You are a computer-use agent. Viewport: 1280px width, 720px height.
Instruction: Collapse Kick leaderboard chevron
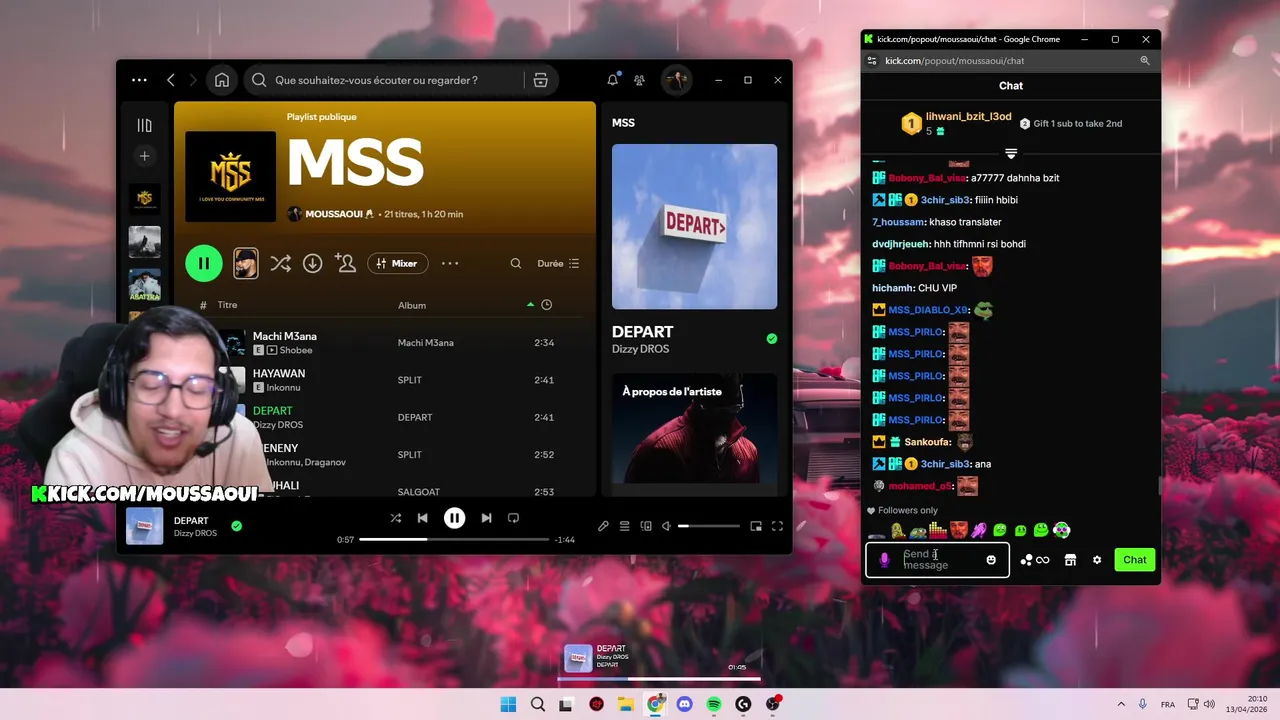(x=1011, y=153)
